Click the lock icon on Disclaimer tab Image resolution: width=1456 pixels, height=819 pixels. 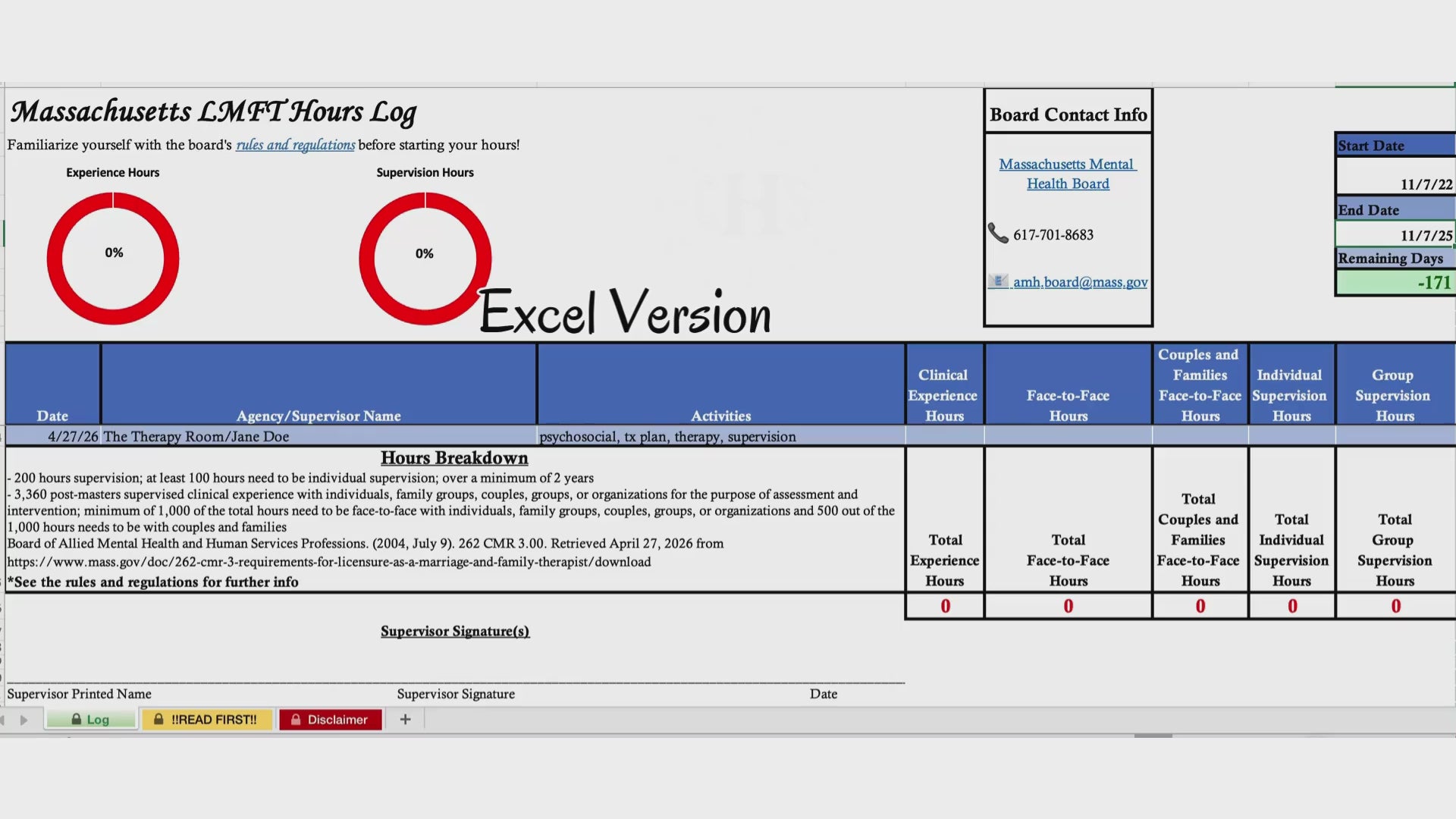point(296,719)
